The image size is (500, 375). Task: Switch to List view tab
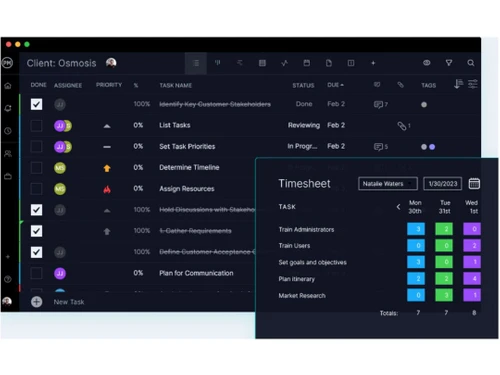pos(196,63)
